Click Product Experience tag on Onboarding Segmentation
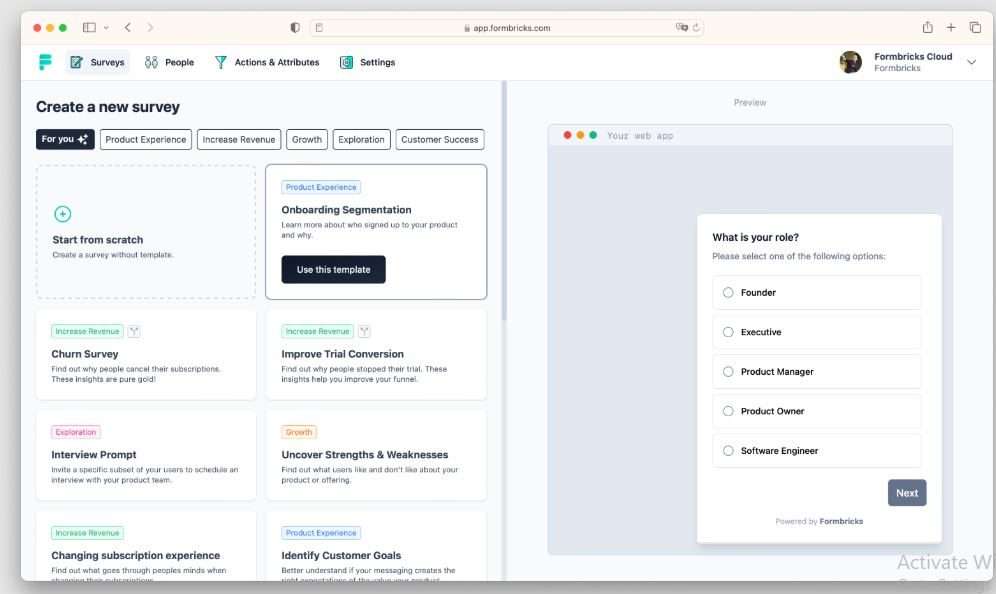 coord(321,187)
